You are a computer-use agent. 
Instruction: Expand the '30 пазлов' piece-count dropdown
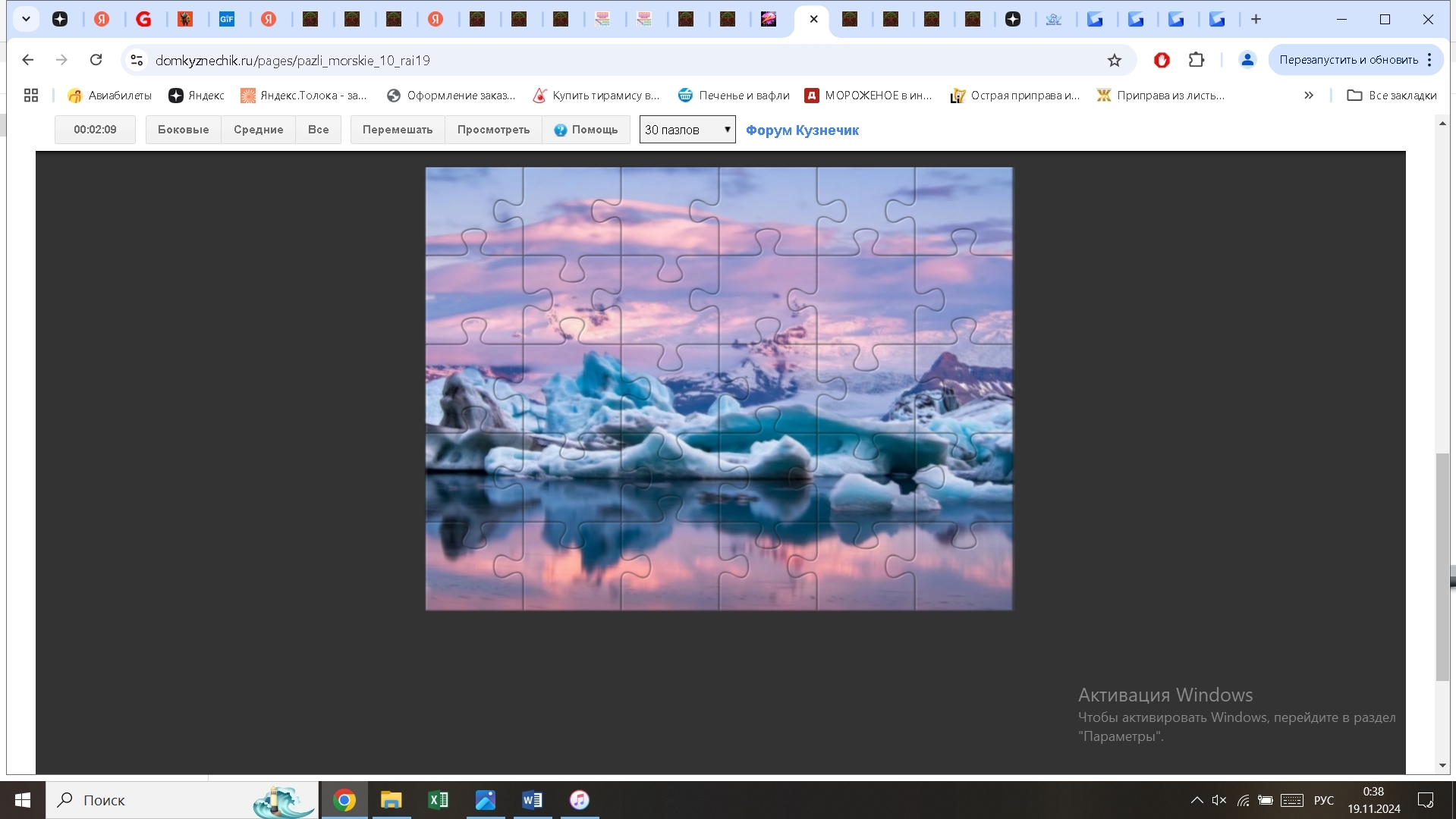coord(687,130)
